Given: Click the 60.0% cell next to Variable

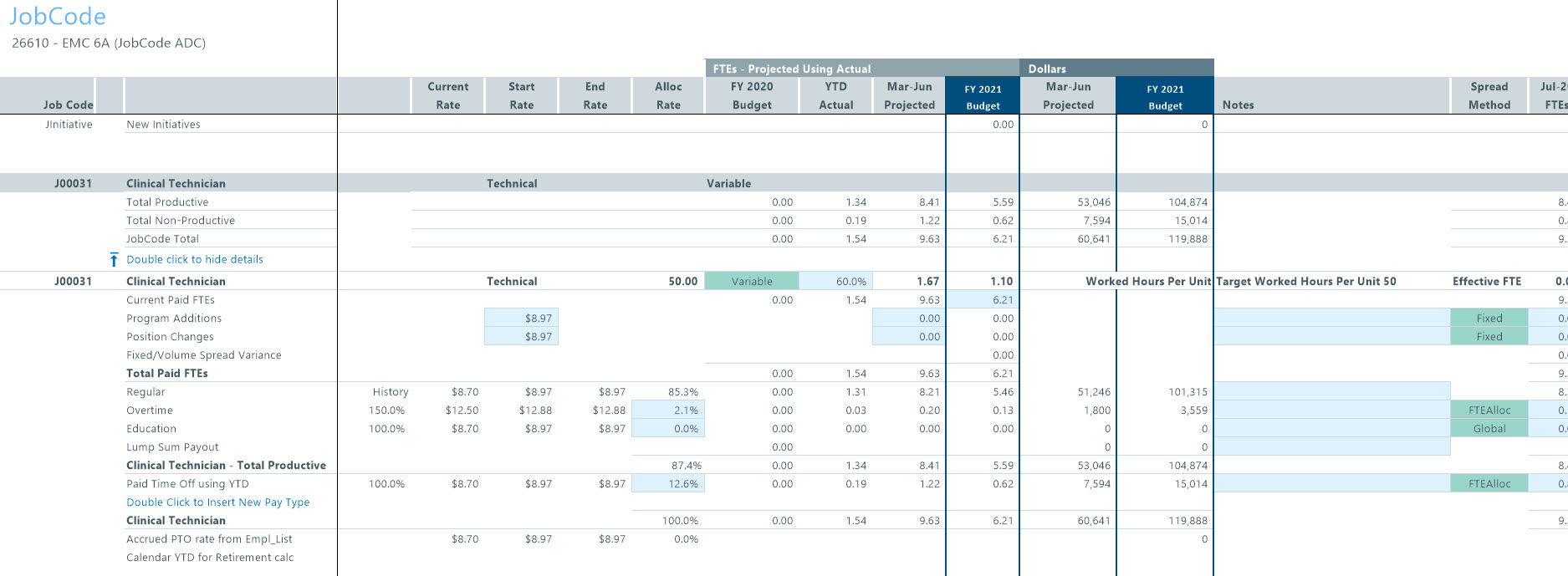Looking at the screenshot, I should 835,282.
